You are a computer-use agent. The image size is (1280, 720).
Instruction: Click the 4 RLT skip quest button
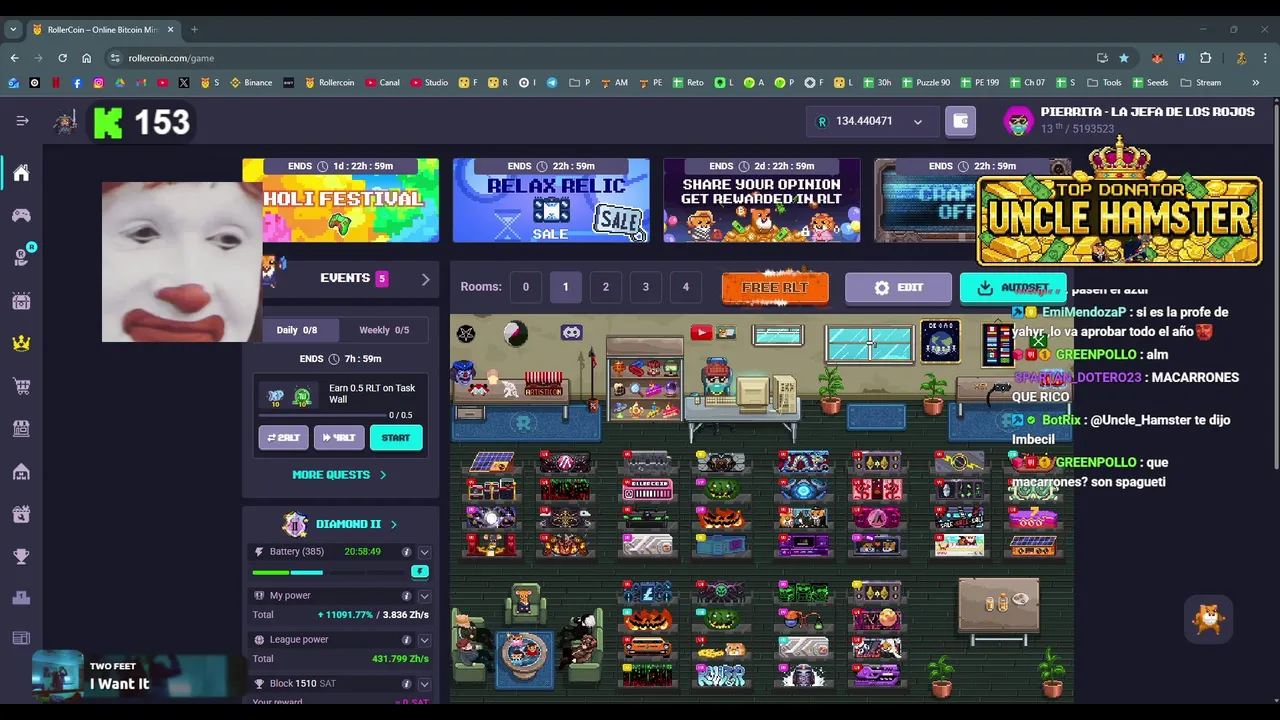[x=339, y=438]
